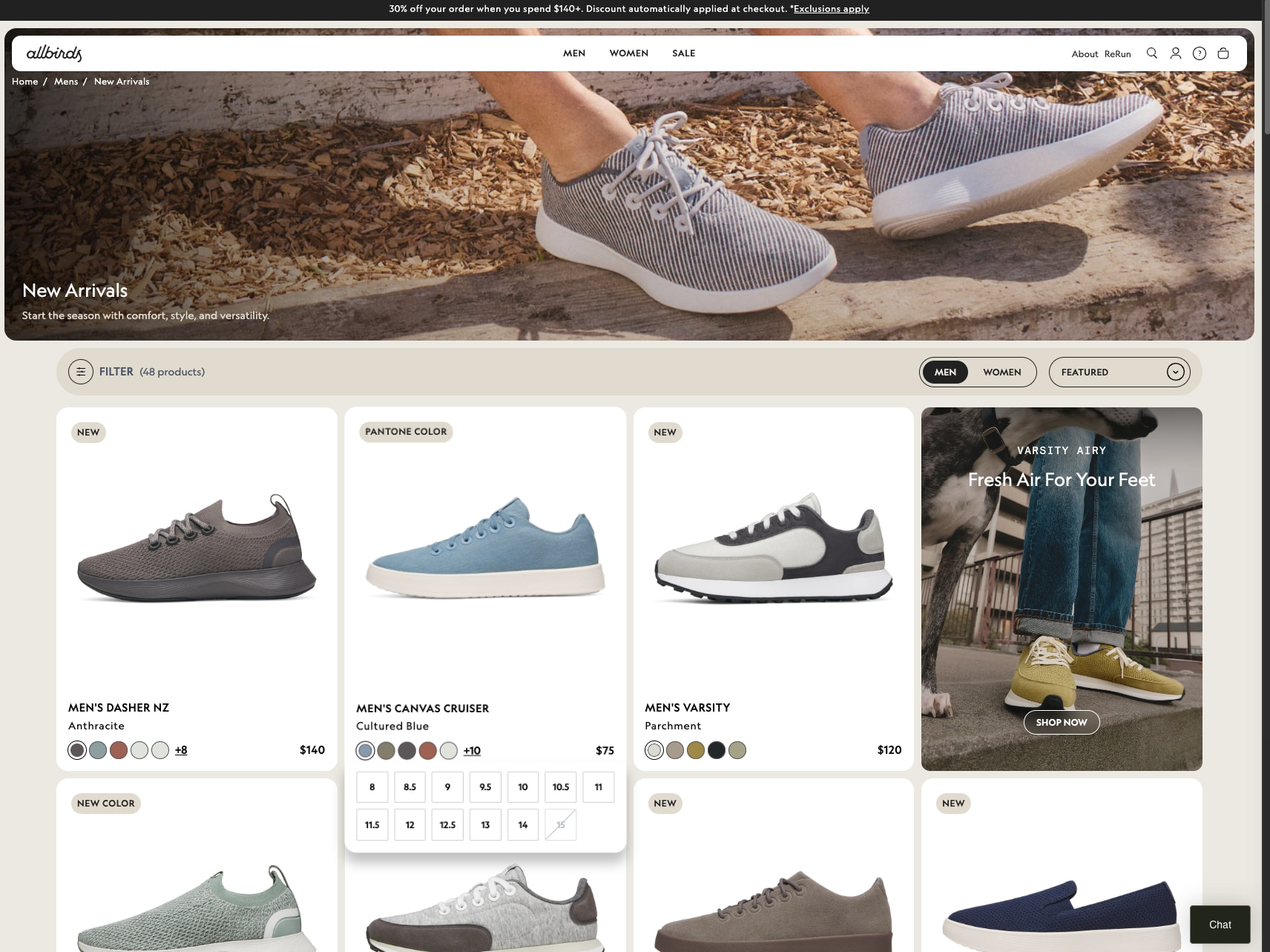Switch product toggle to Women
Viewport: 1270px width, 952px height.
[1002, 372]
